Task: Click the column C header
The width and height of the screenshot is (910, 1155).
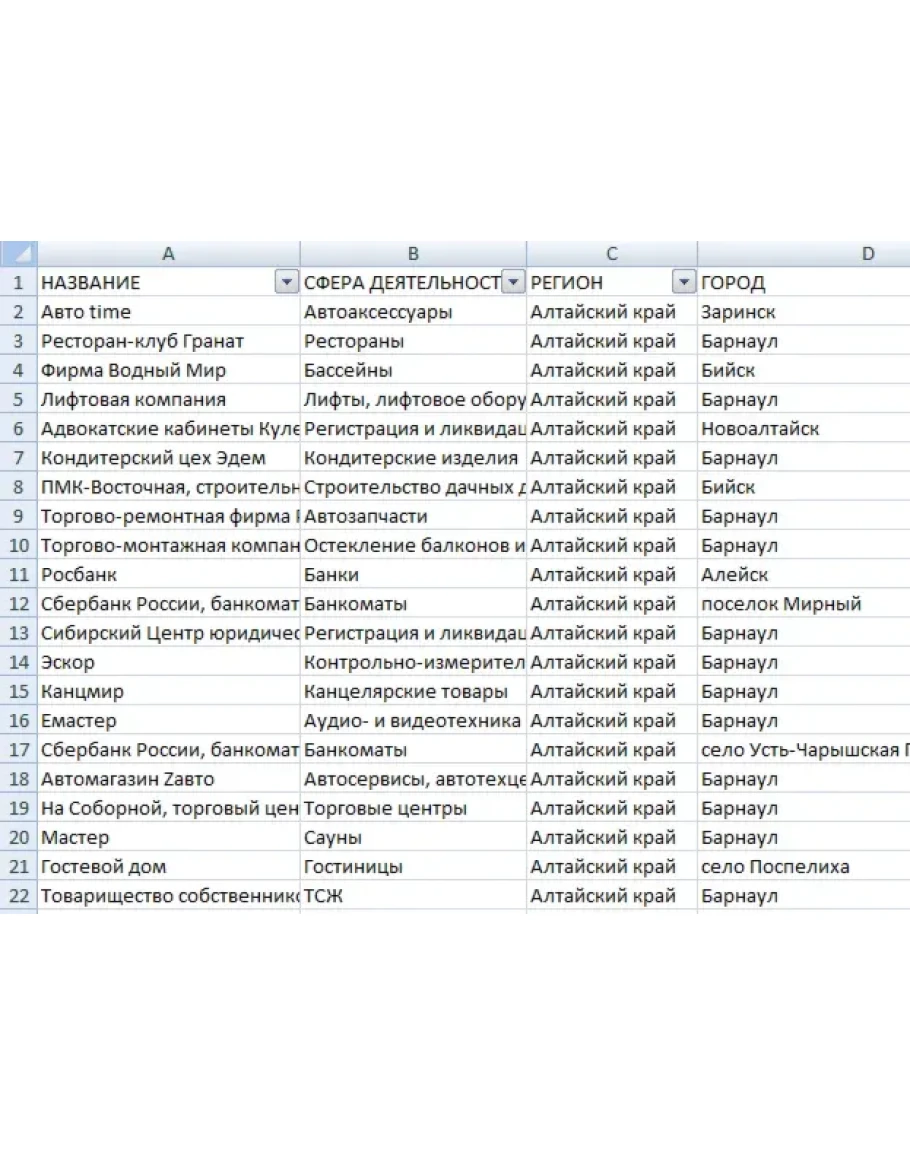Action: [x=611, y=254]
